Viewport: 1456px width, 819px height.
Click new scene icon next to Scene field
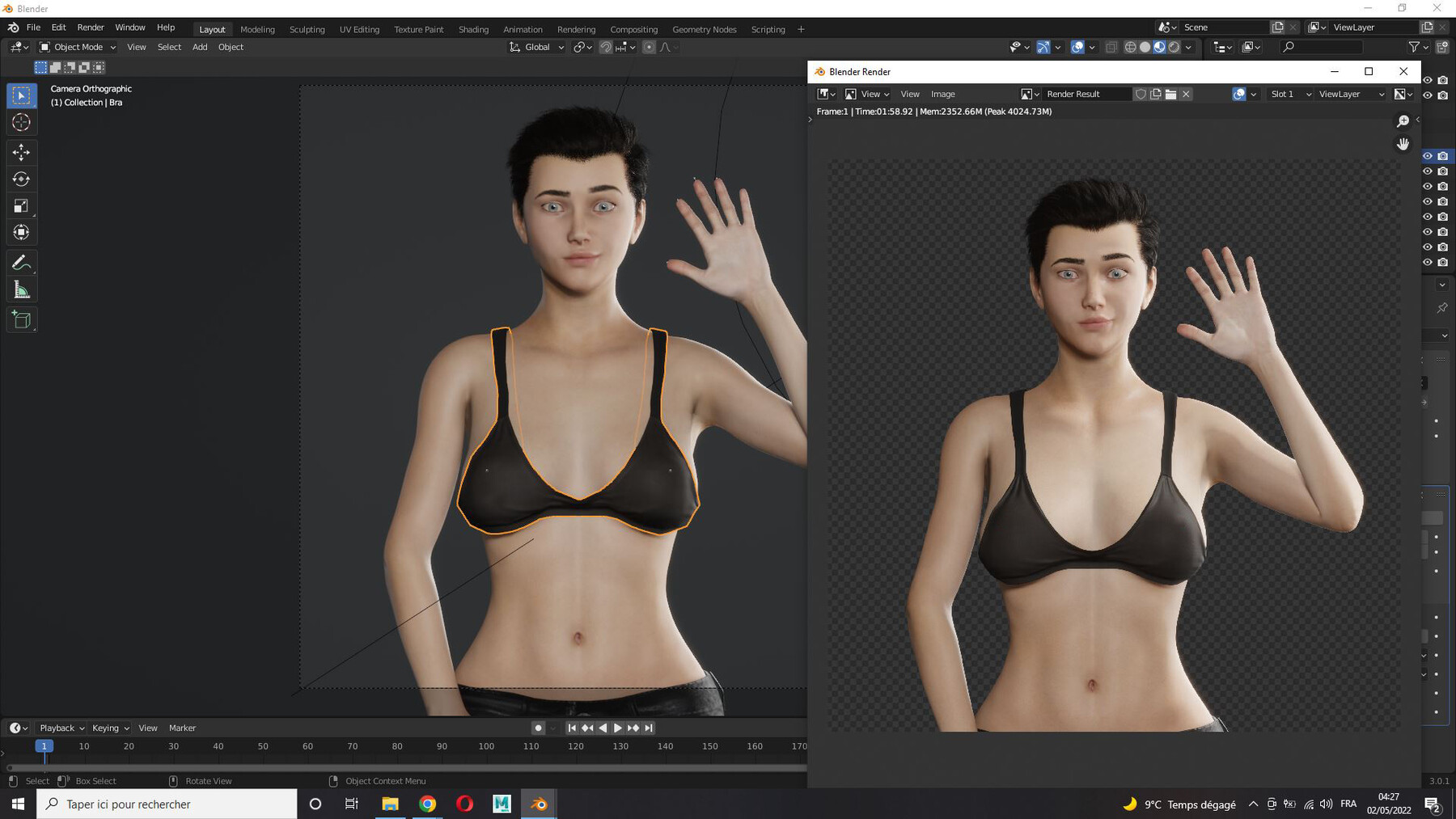(1277, 27)
